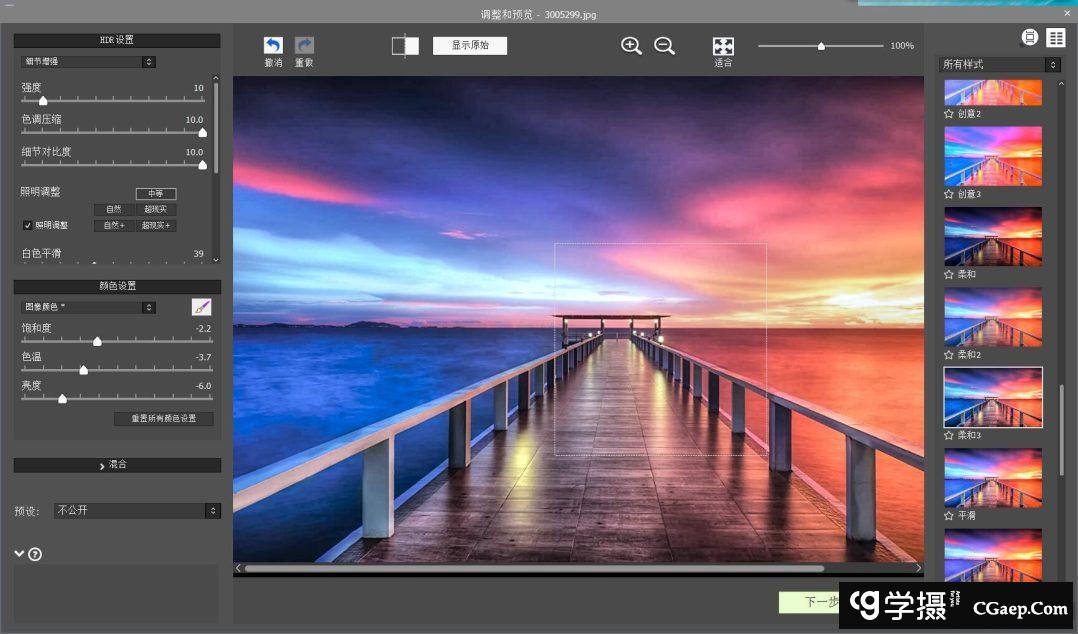Click 重置所有颜色设置 button
The width and height of the screenshot is (1078, 634).
coord(164,419)
